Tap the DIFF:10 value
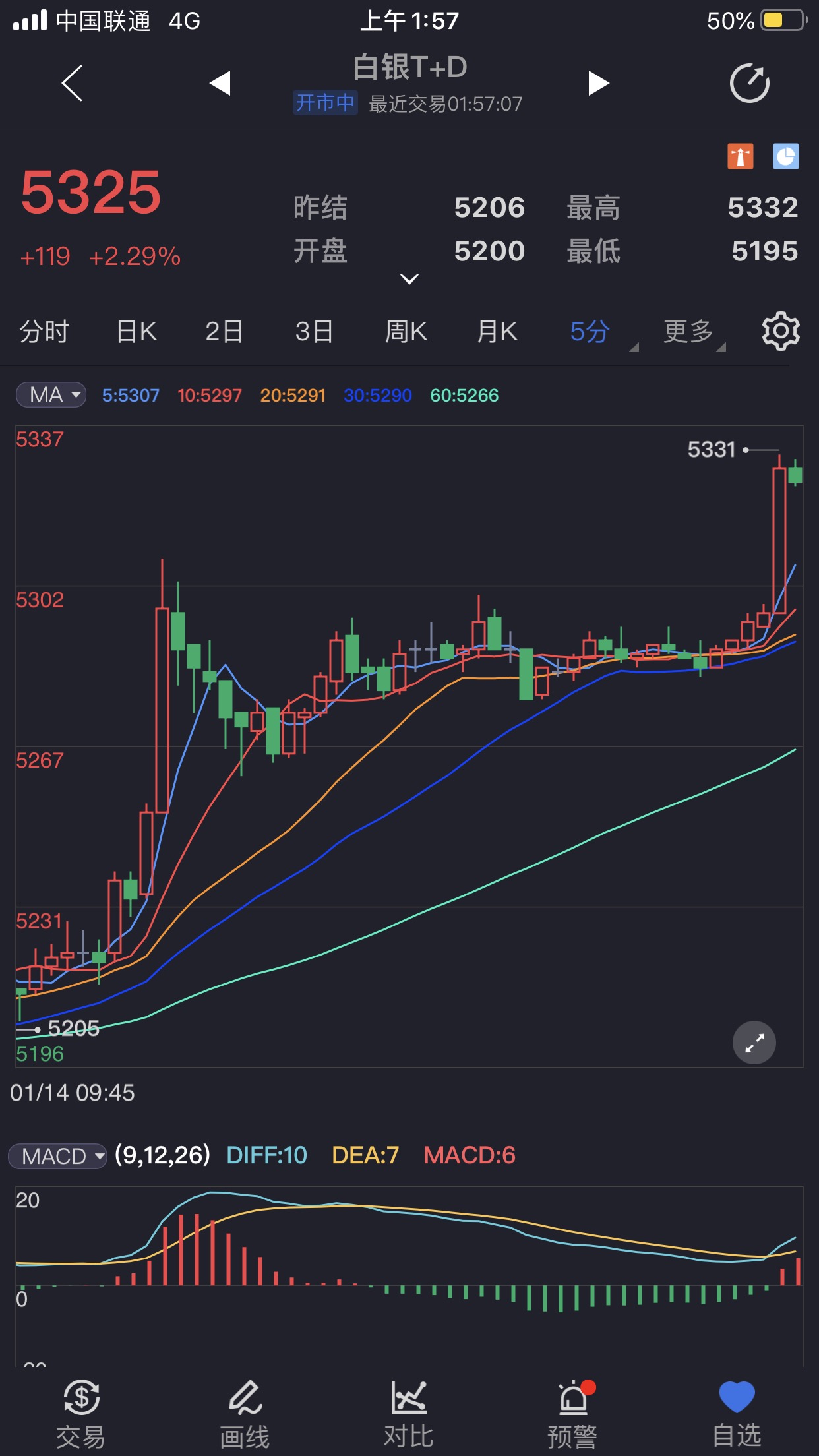Screen dimensions: 819x1456 point(266,1155)
